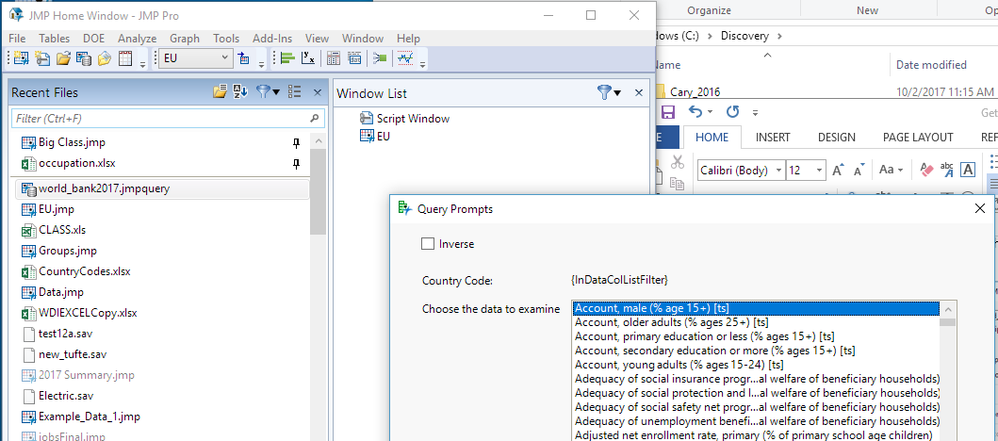The width and height of the screenshot is (998, 441).
Task: Open Graph menu in JMP
Action: (185, 38)
